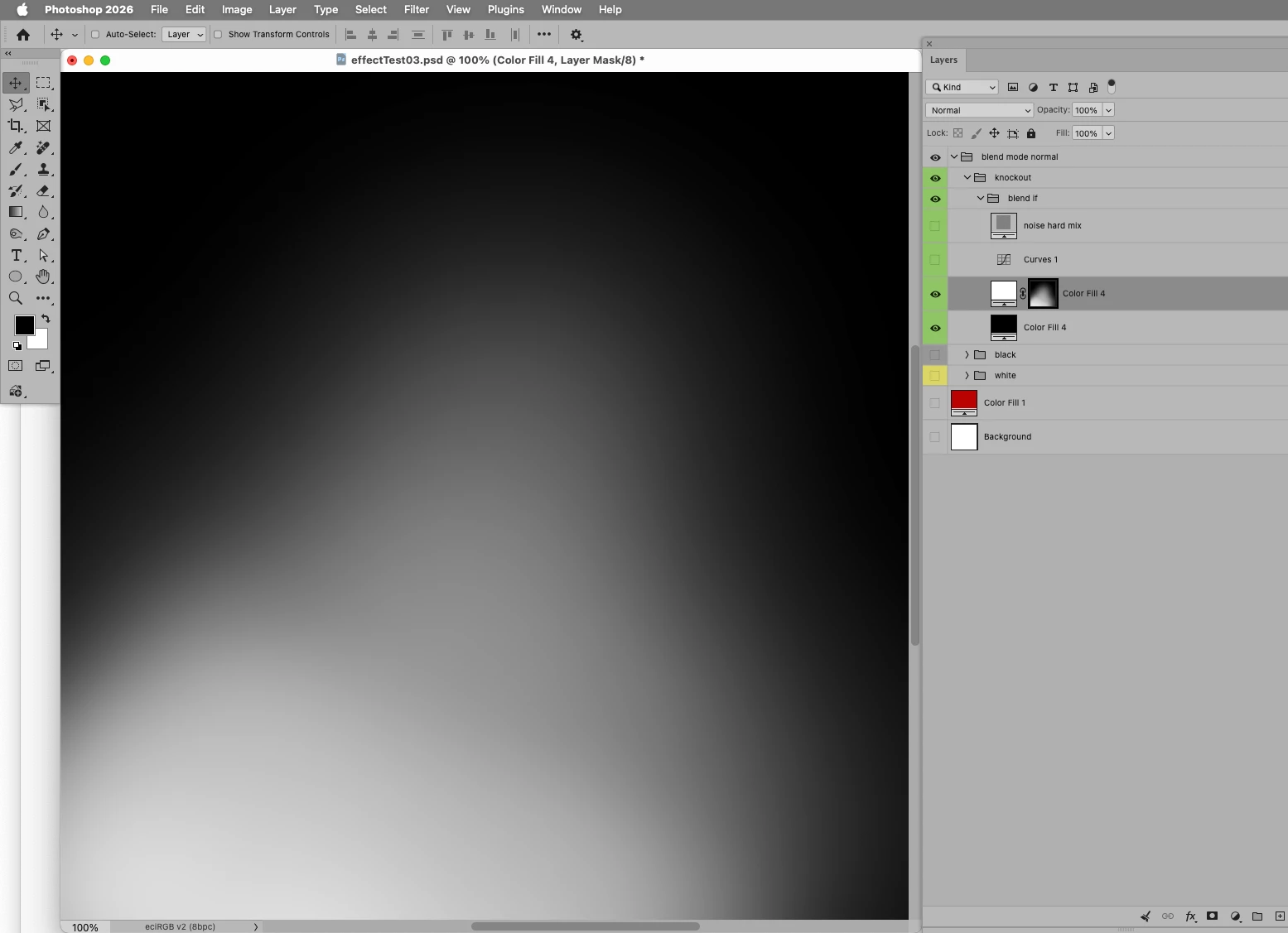Select the Pen tool
The image size is (1288, 933).
43,233
